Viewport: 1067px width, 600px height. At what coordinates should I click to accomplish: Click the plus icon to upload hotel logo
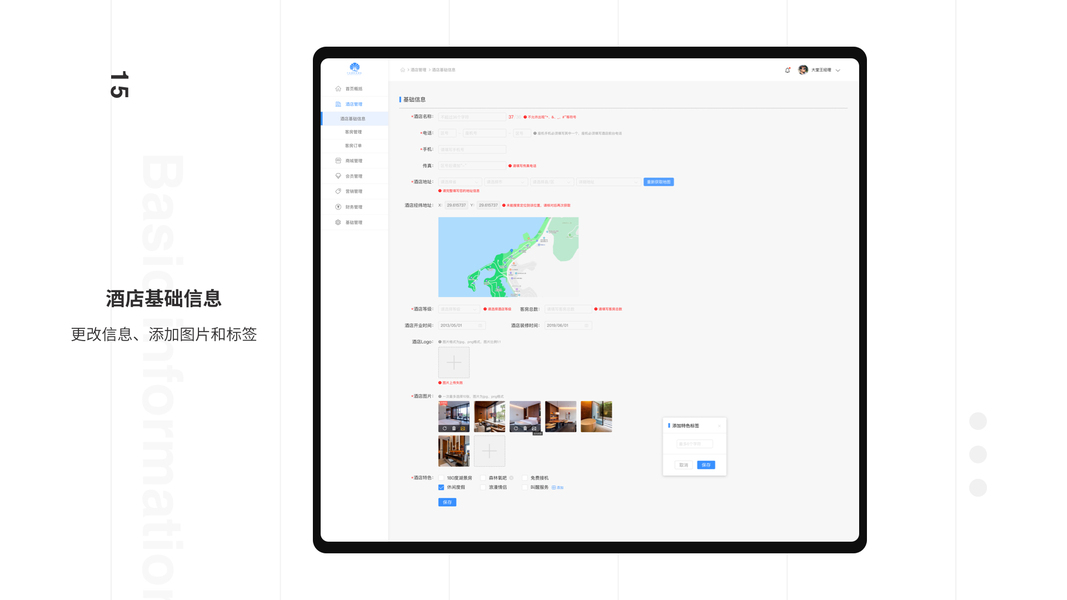point(454,363)
